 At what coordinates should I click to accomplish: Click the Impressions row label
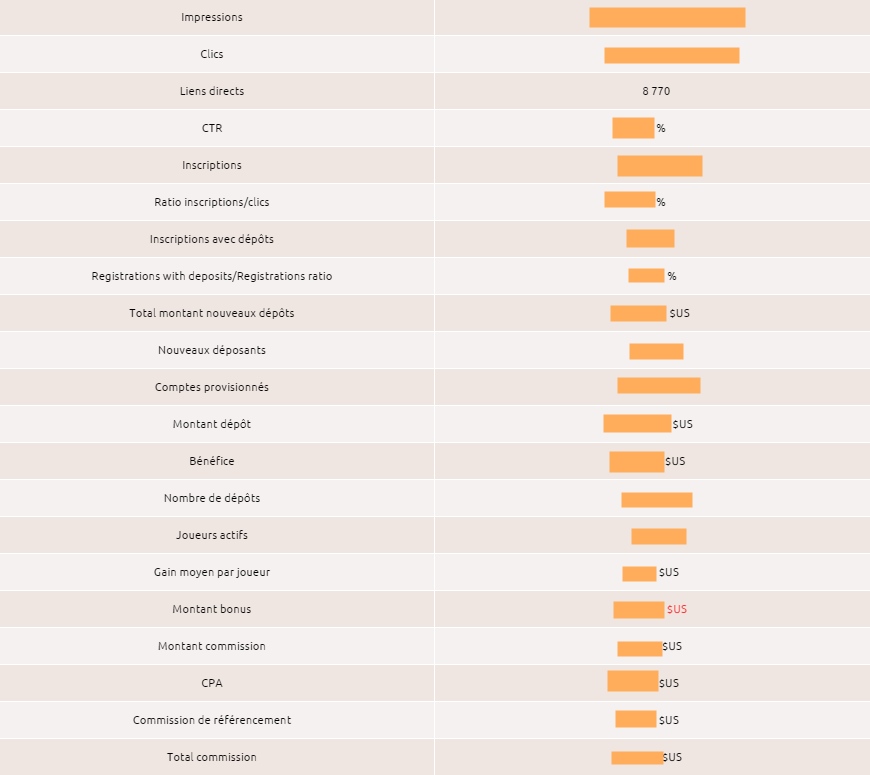(x=212, y=17)
